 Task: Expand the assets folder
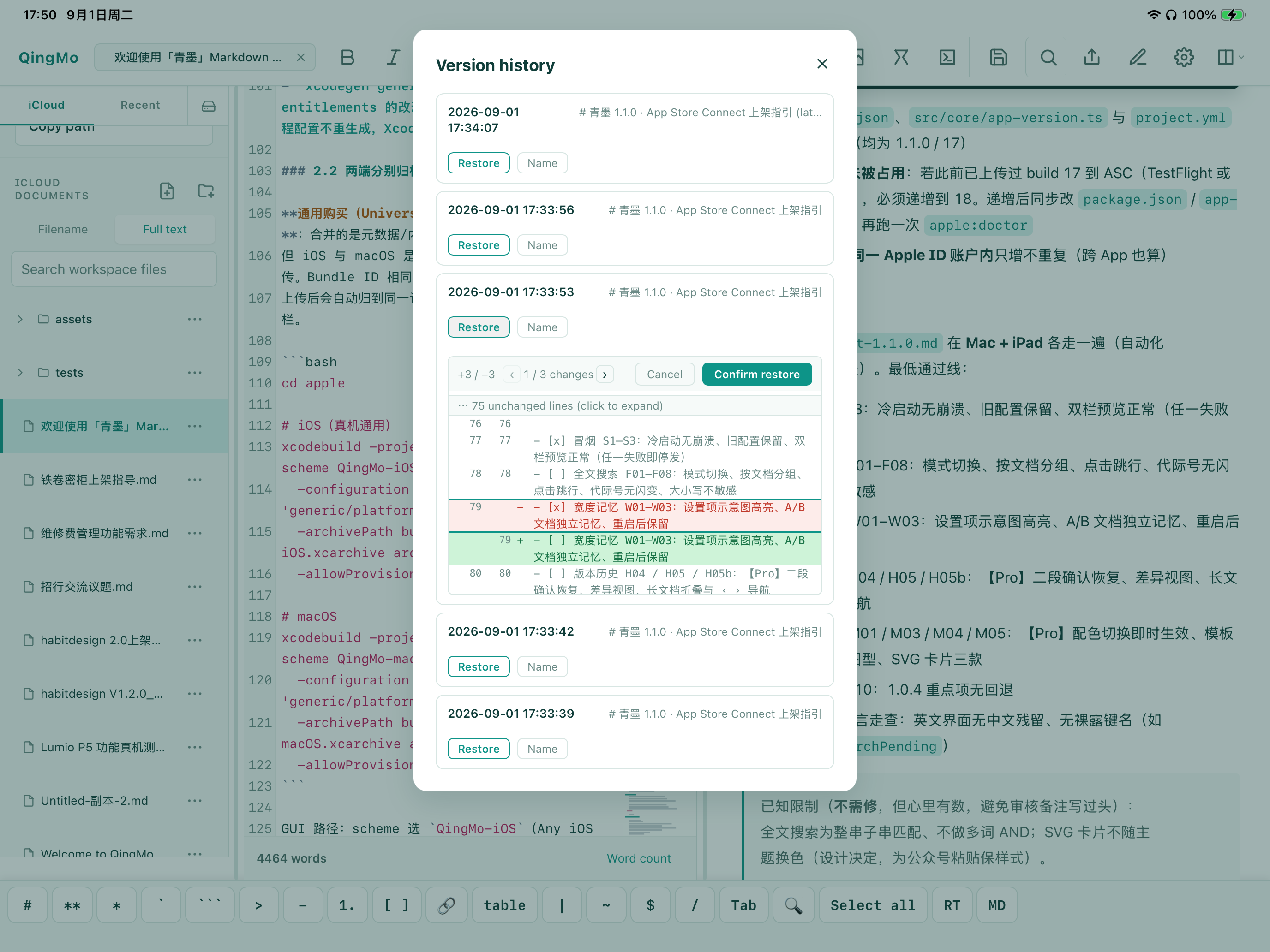[20, 319]
